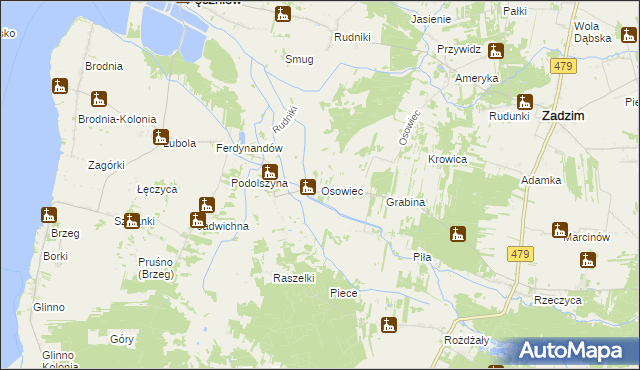The width and height of the screenshot is (640, 370).
Task: Select the Osowiec village label
Action: point(342,191)
